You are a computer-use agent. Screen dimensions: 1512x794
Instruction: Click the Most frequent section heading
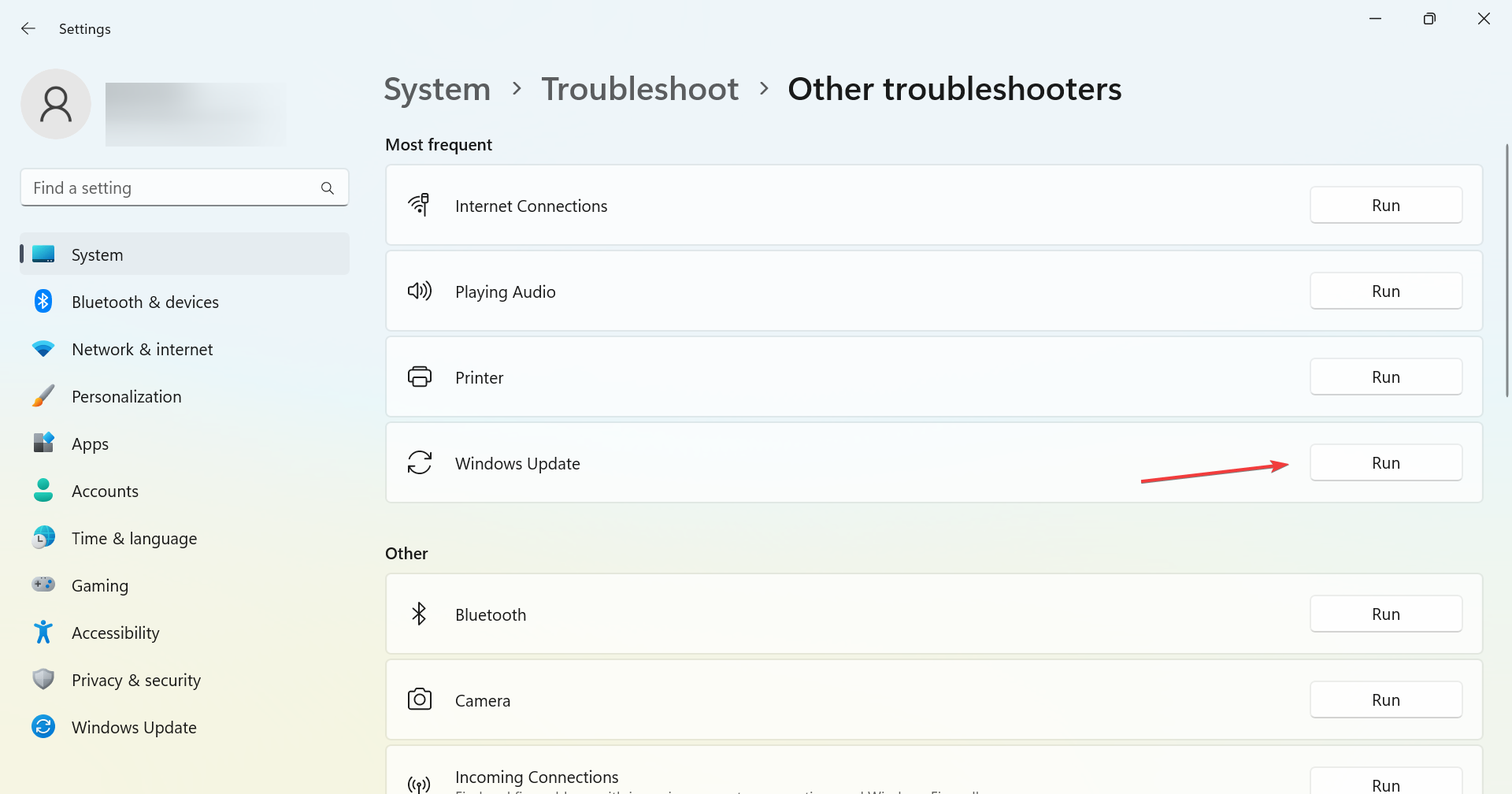point(439,145)
